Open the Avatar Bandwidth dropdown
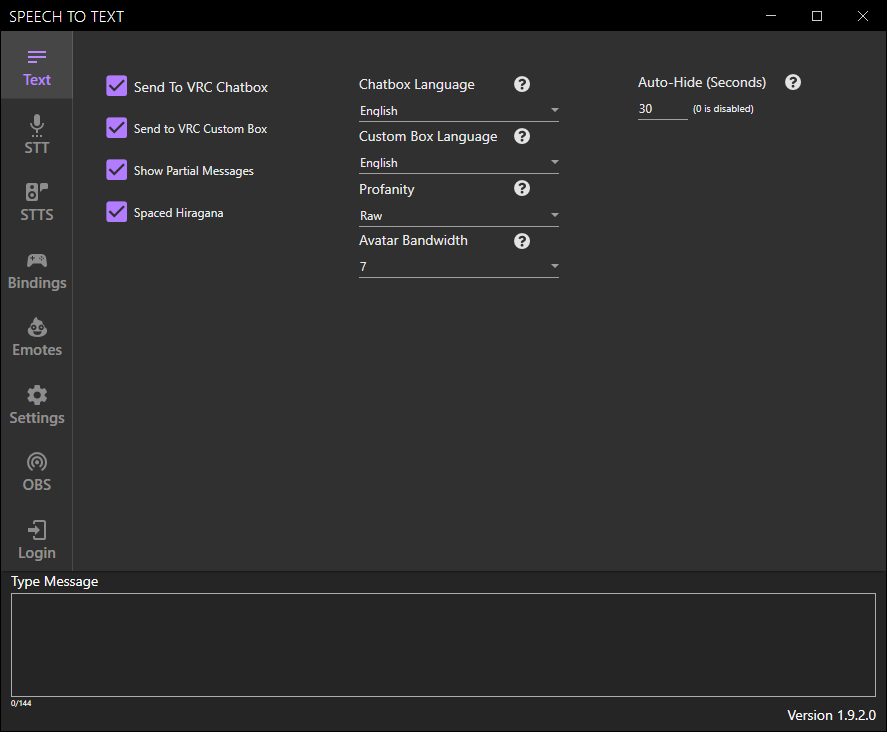This screenshot has width=887, height=732. point(459,266)
